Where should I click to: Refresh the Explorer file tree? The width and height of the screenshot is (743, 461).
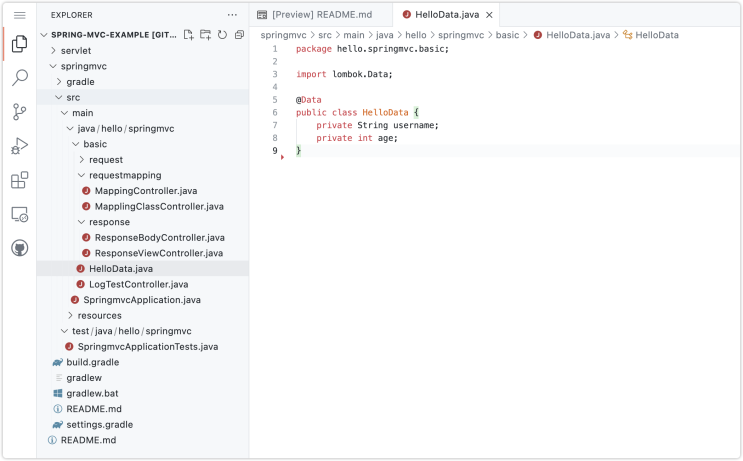click(x=222, y=35)
